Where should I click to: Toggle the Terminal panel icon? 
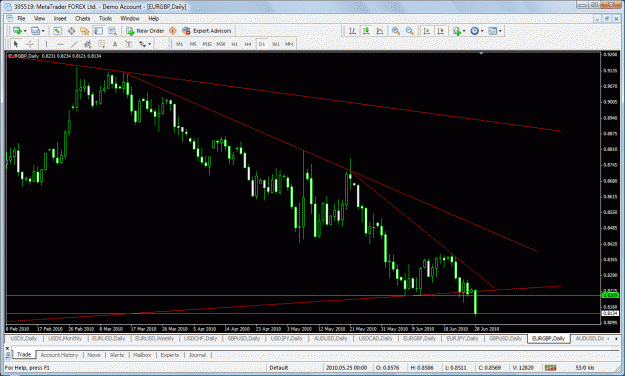[98, 31]
